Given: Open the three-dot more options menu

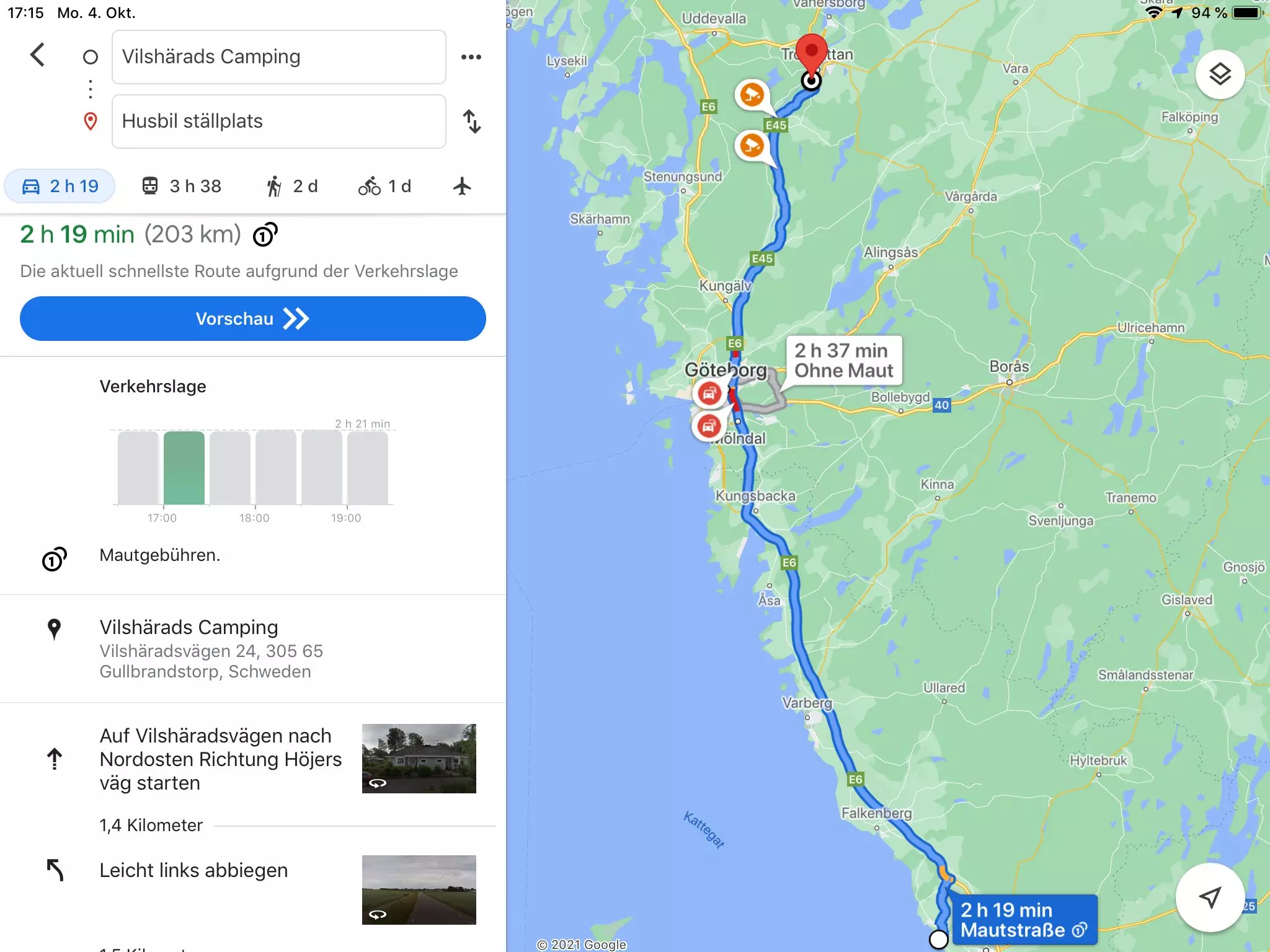Looking at the screenshot, I should pos(471,57).
